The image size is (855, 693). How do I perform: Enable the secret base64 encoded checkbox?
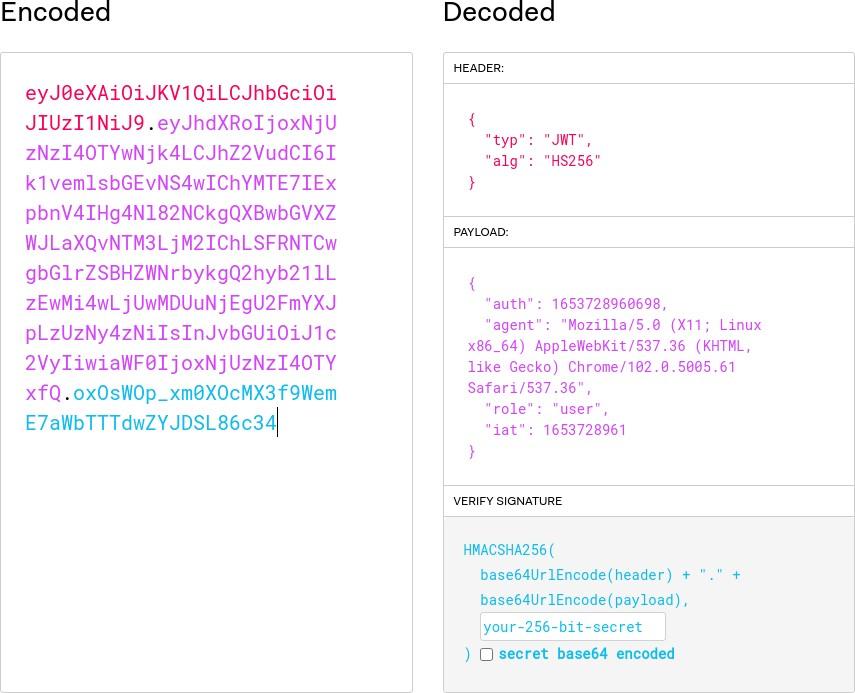(x=486, y=654)
